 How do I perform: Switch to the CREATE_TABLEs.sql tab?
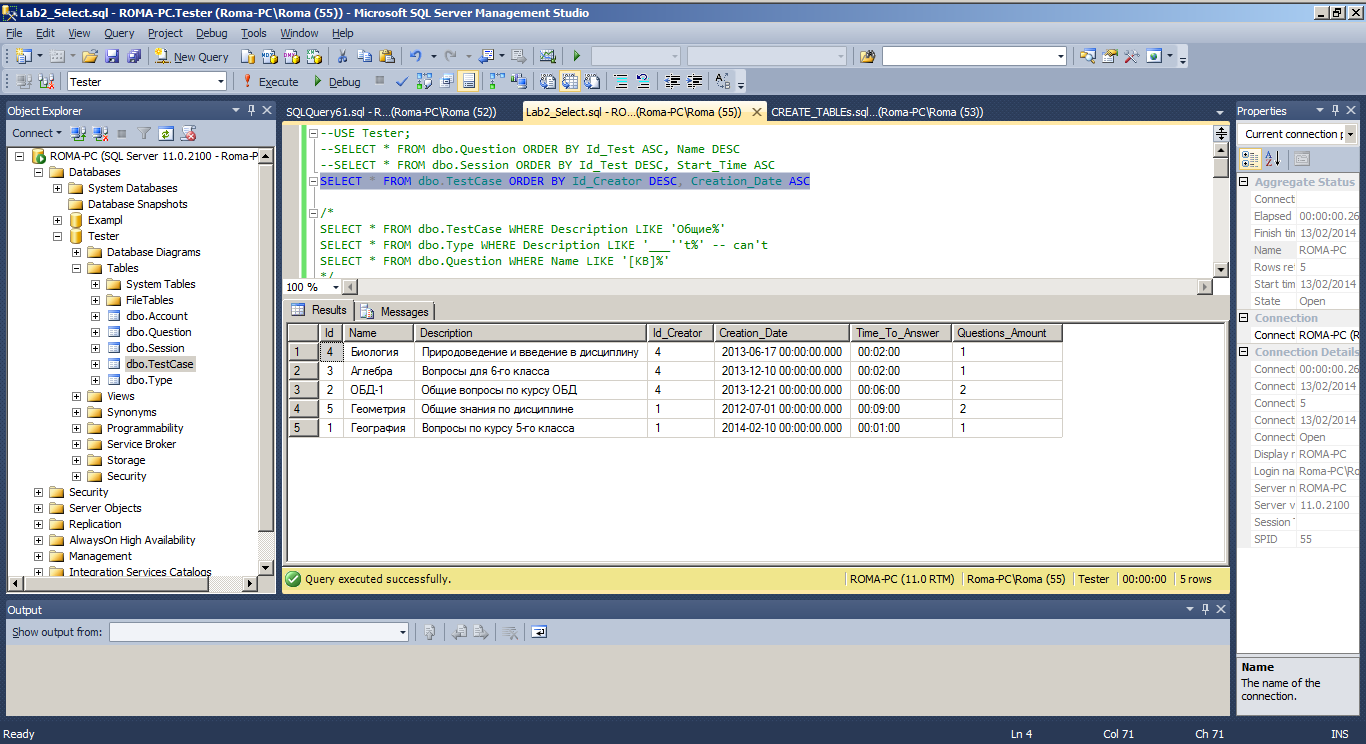877,112
